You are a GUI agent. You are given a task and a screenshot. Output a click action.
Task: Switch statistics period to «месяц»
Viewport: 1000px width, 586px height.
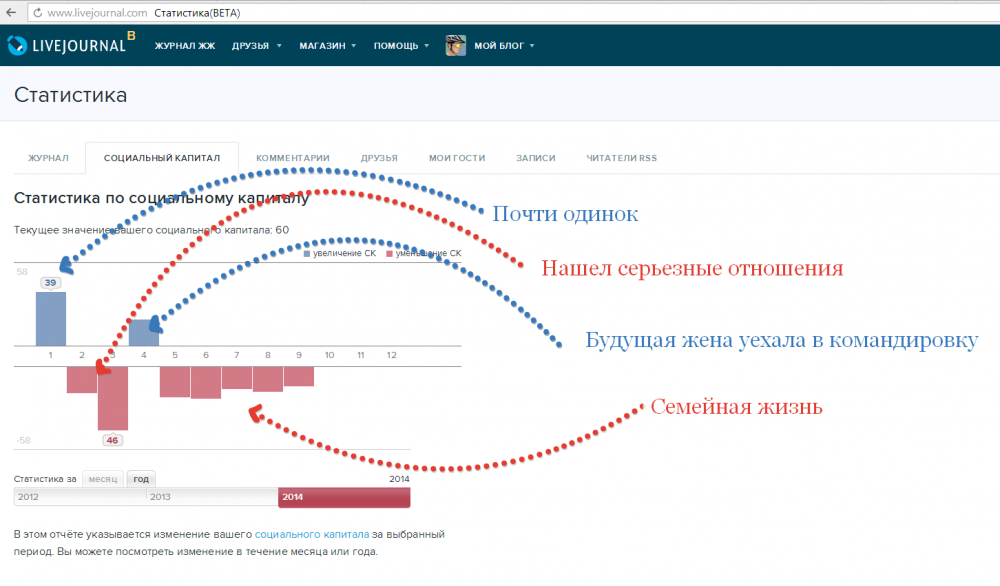[x=103, y=479]
